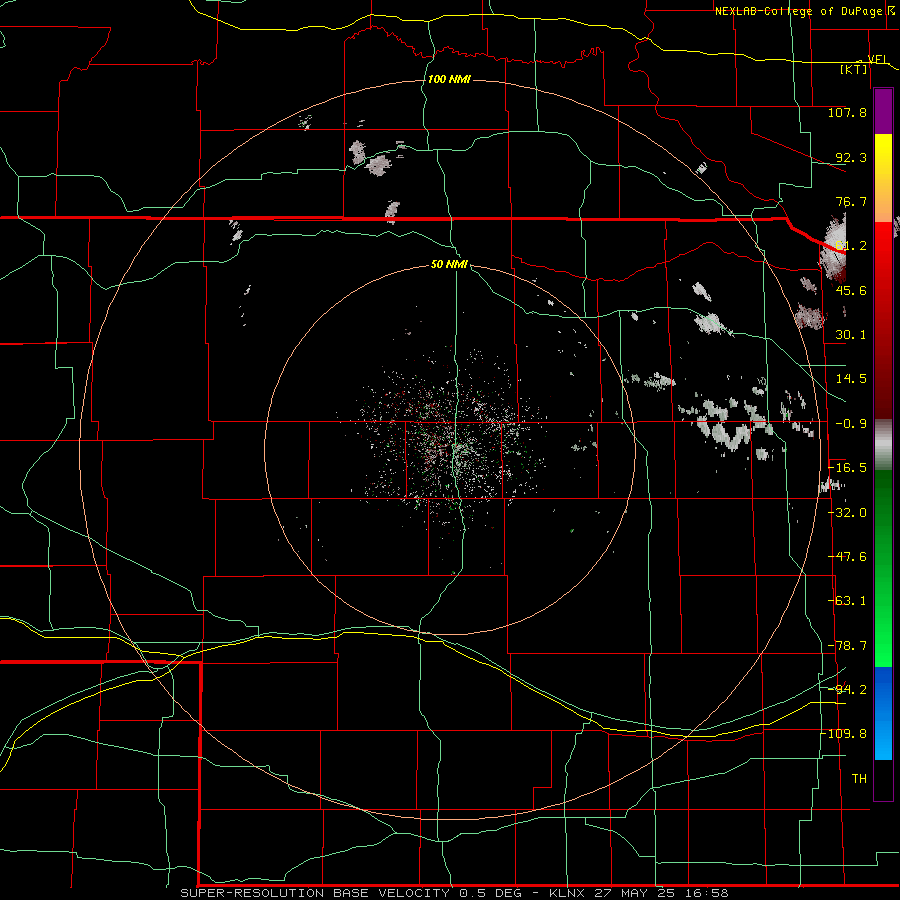Click the TH label on the legend

click(859, 779)
